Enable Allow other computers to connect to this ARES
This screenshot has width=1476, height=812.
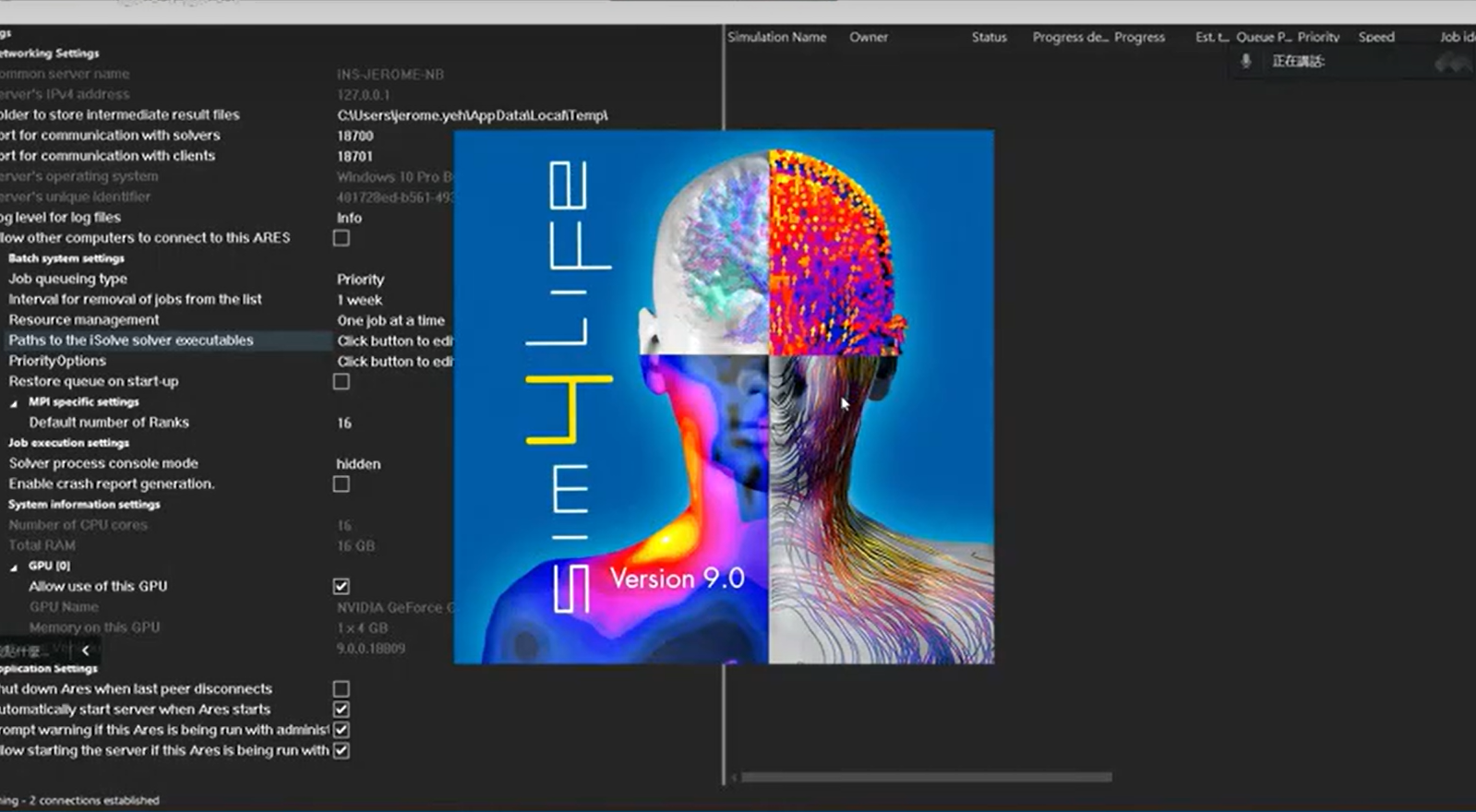click(342, 238)
